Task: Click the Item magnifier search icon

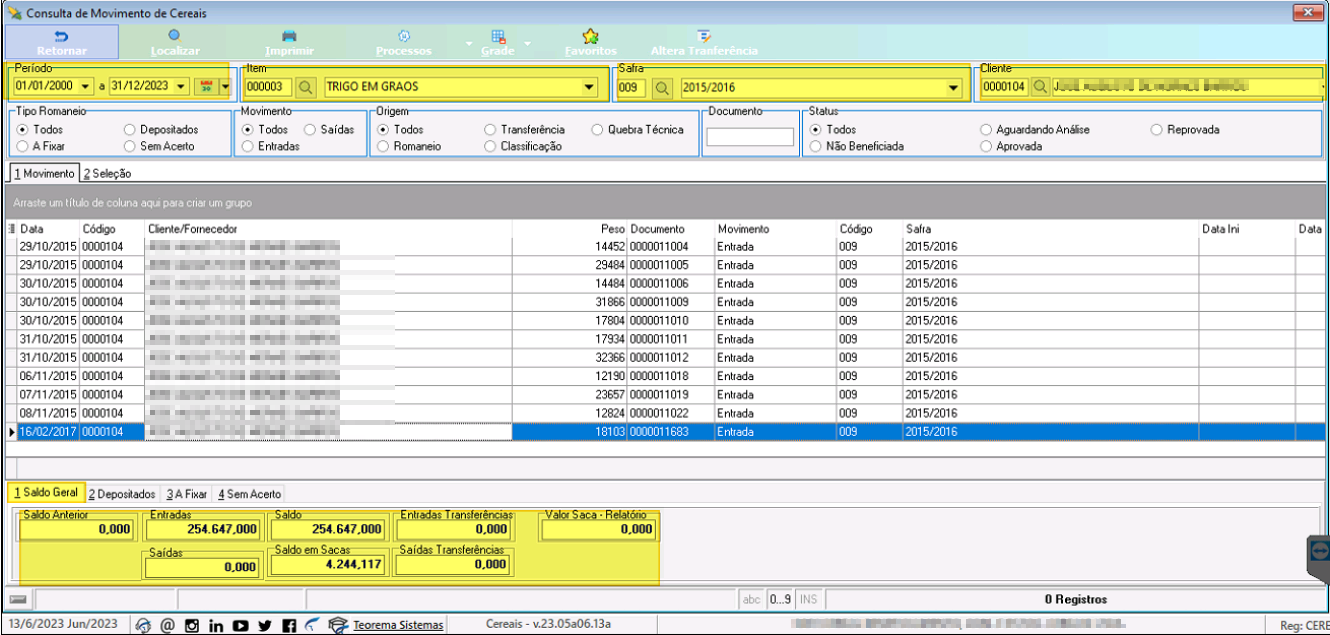Action: click(306, 87)
